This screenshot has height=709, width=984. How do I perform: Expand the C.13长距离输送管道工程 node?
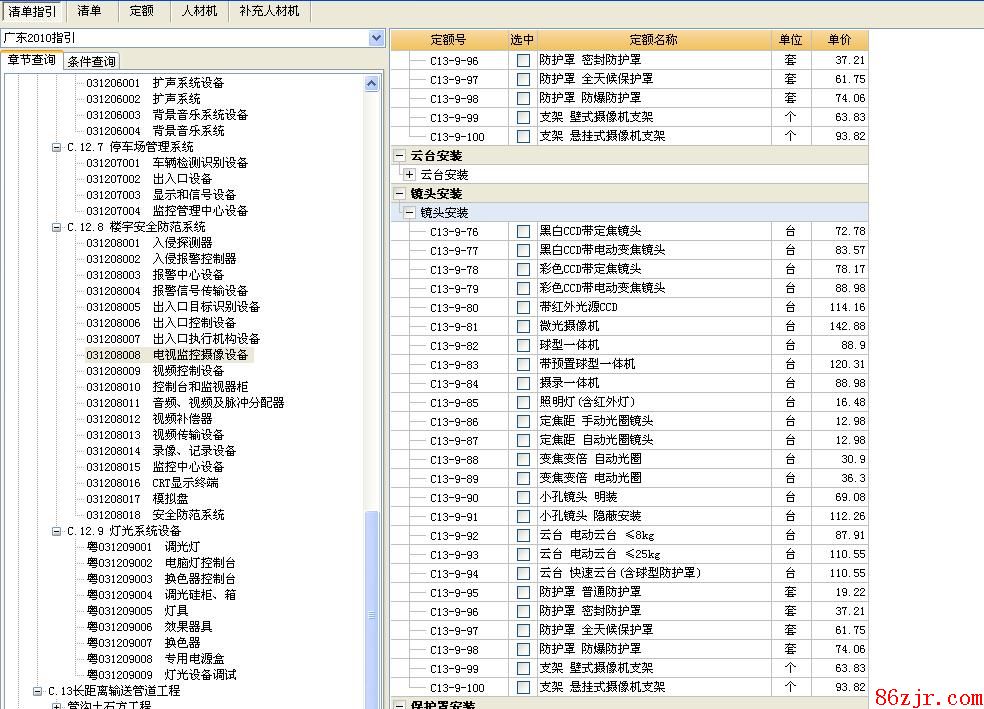[38, 691]
